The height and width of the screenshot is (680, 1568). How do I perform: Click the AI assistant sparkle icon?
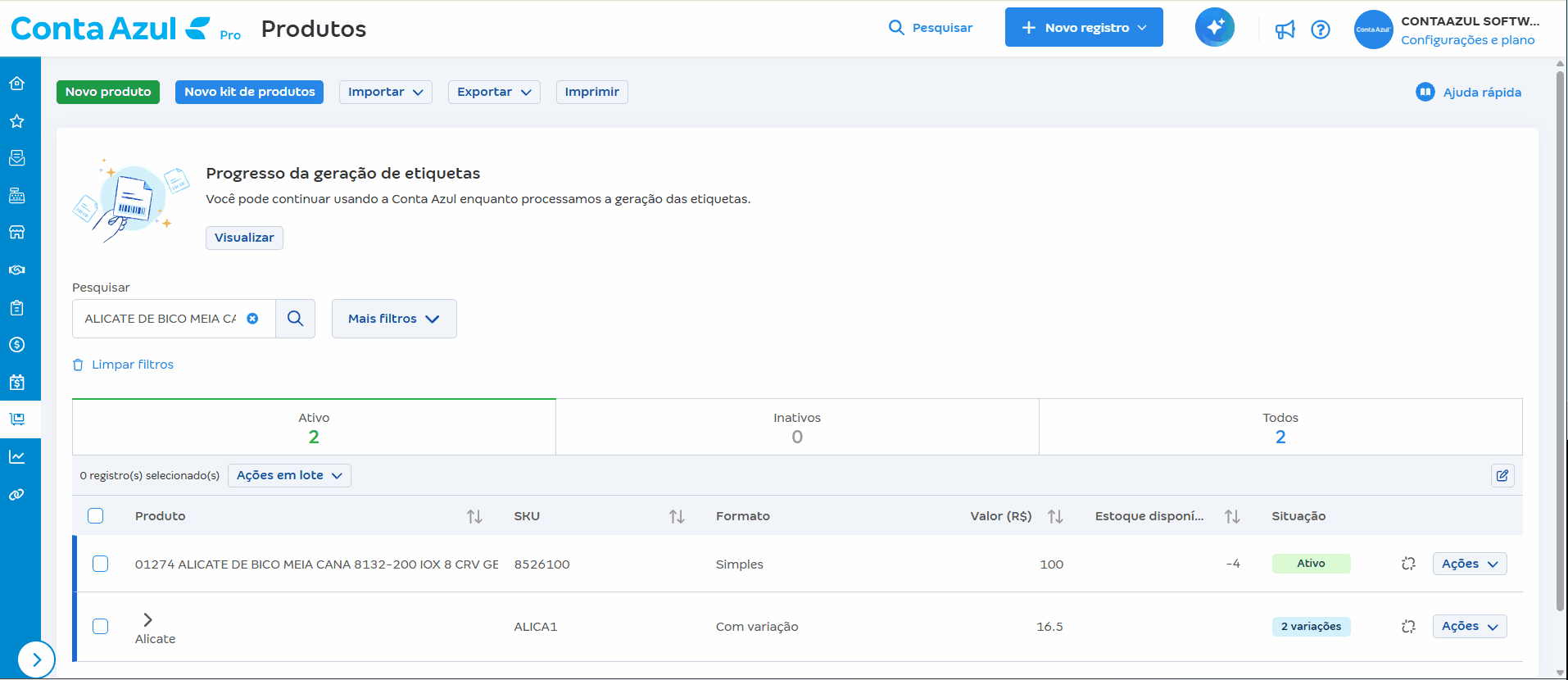1214,28
